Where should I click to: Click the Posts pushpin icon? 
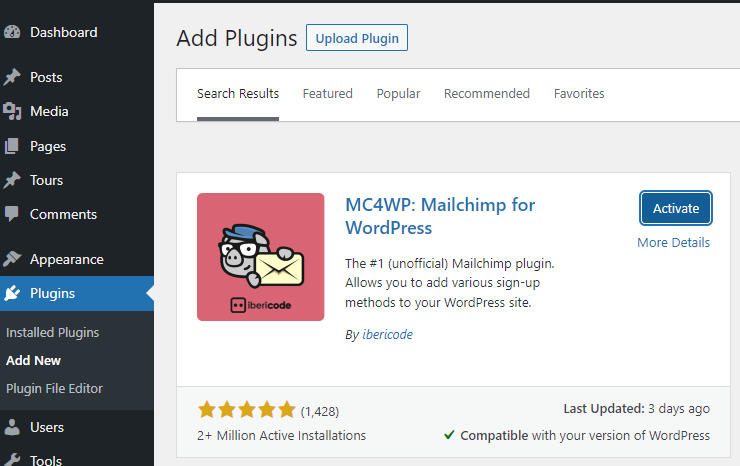[x=12, y=77]
